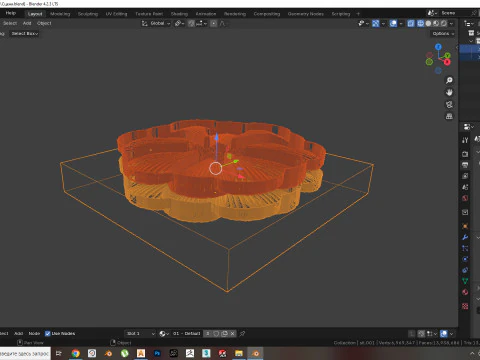The image size is (480, 360).
Task: Open the View Layer properties tab
Action: click(465, 176)
